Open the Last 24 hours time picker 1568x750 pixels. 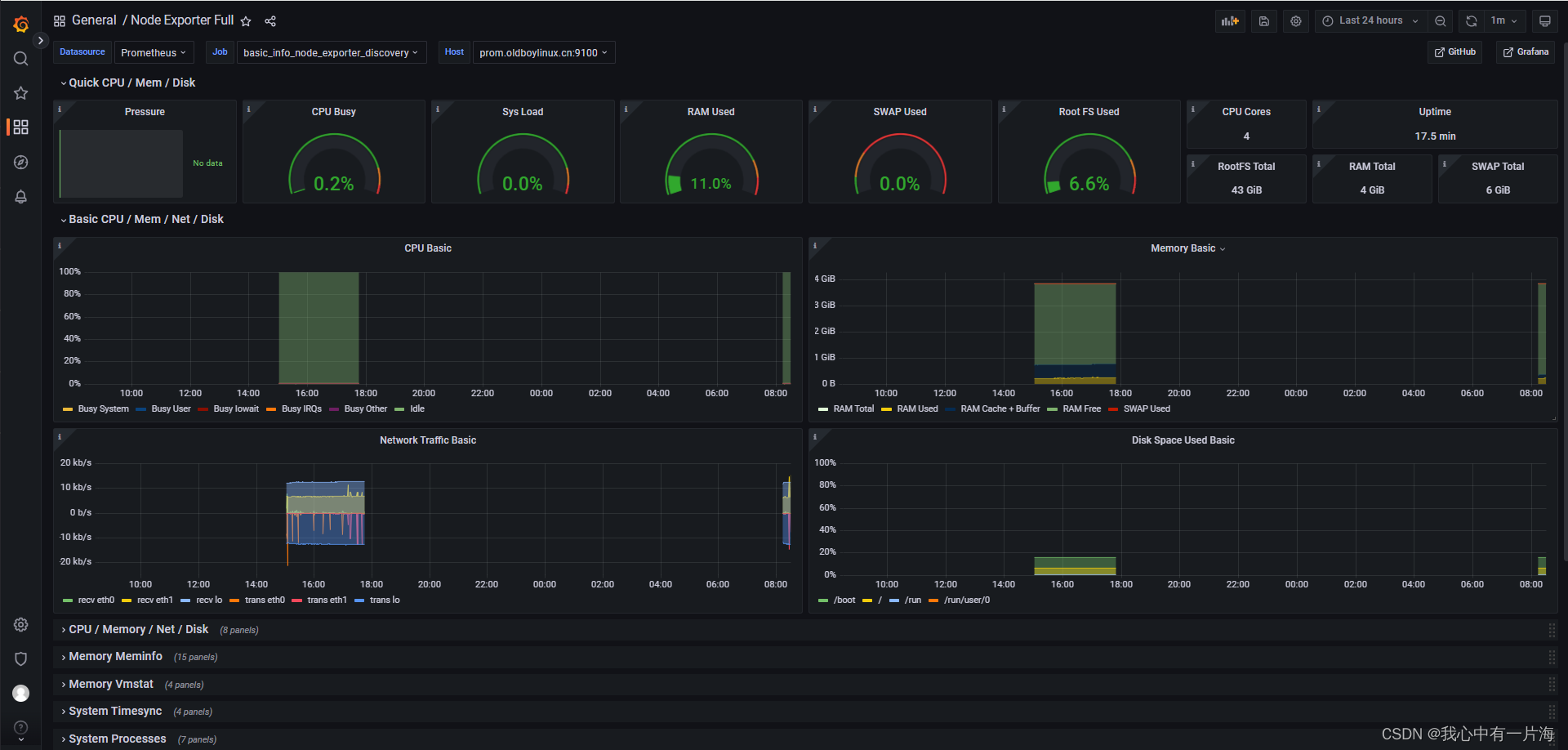[x=1370, y=21]
